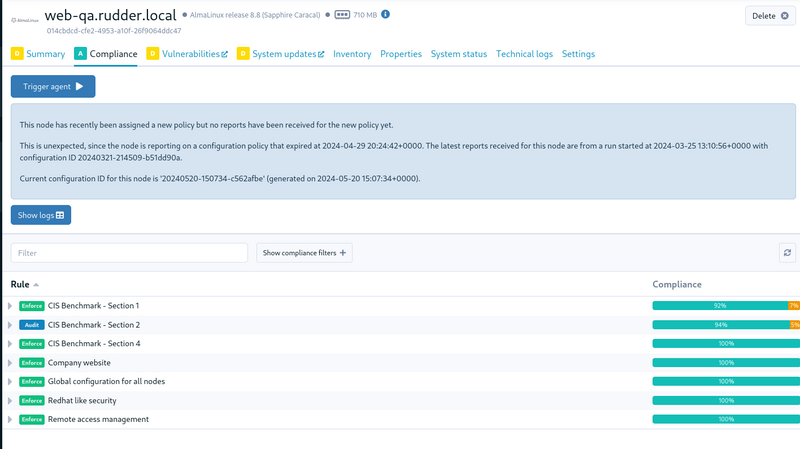This screenshot has width=800, height=449.
Task: Open the System status tab
Action: click(x=459, y=54)
